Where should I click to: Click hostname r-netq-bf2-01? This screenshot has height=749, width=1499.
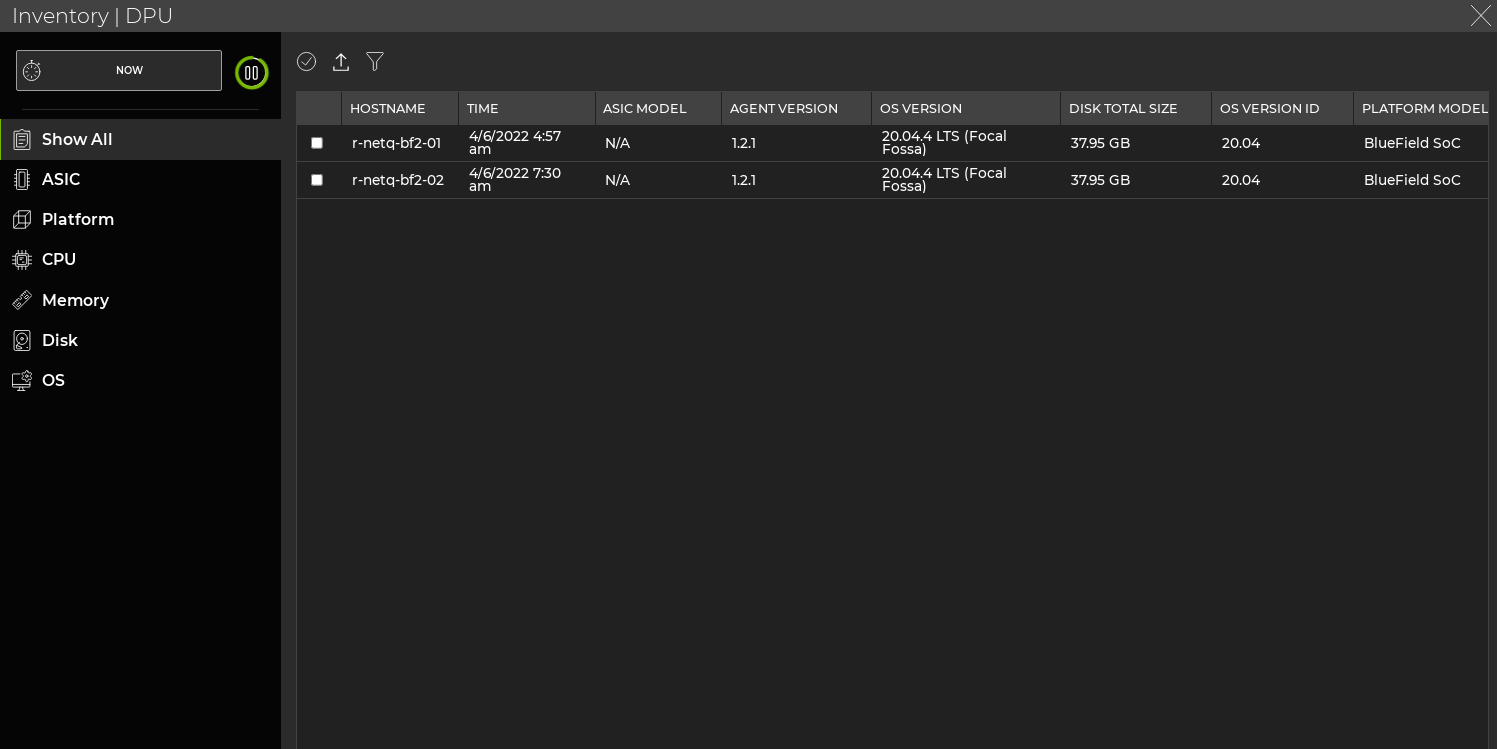(x=396, y=143)
